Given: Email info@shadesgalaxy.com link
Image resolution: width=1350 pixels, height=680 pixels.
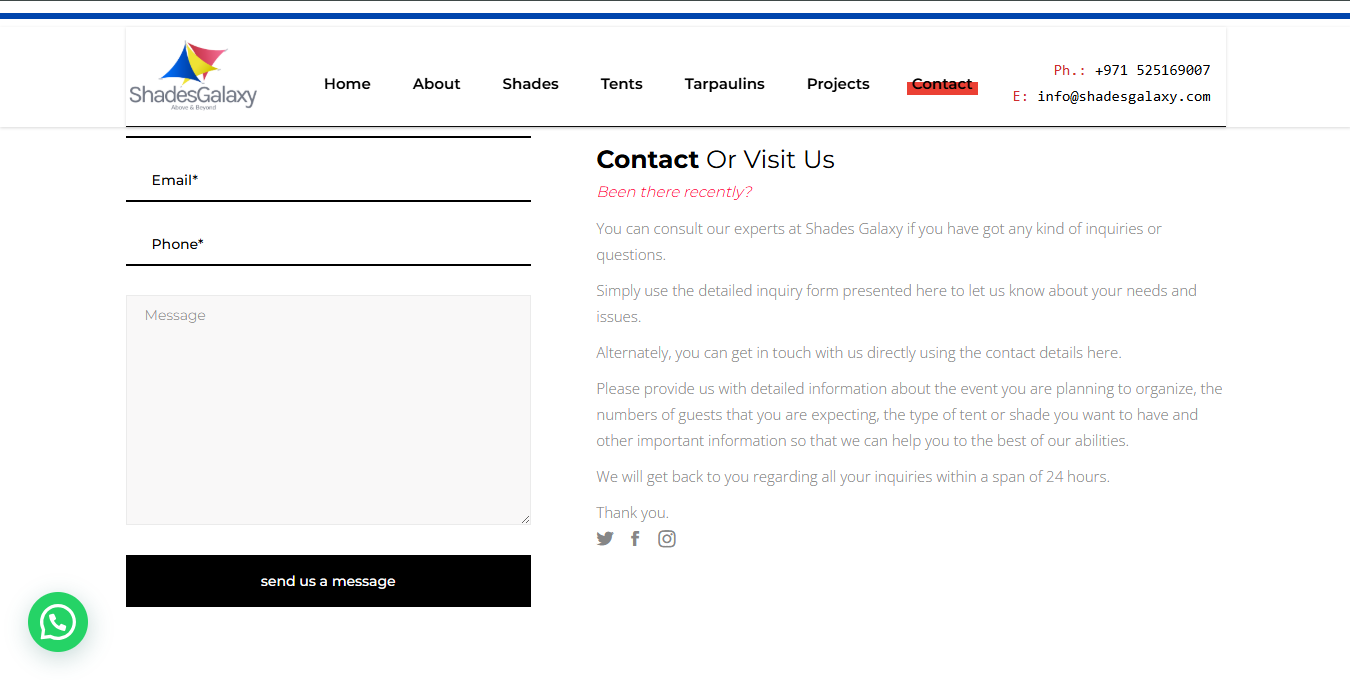Looking at the screenshot, I should (x=1124, y=97).
